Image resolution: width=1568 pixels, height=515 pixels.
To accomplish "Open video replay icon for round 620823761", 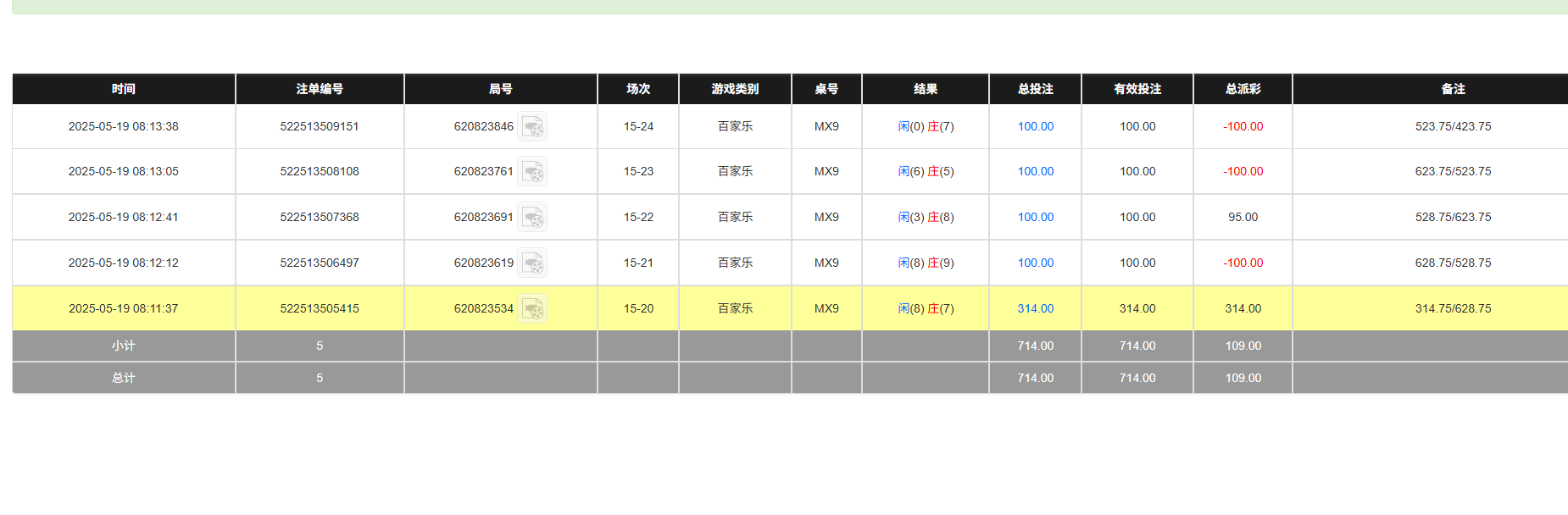I will [x=532, y=172].
